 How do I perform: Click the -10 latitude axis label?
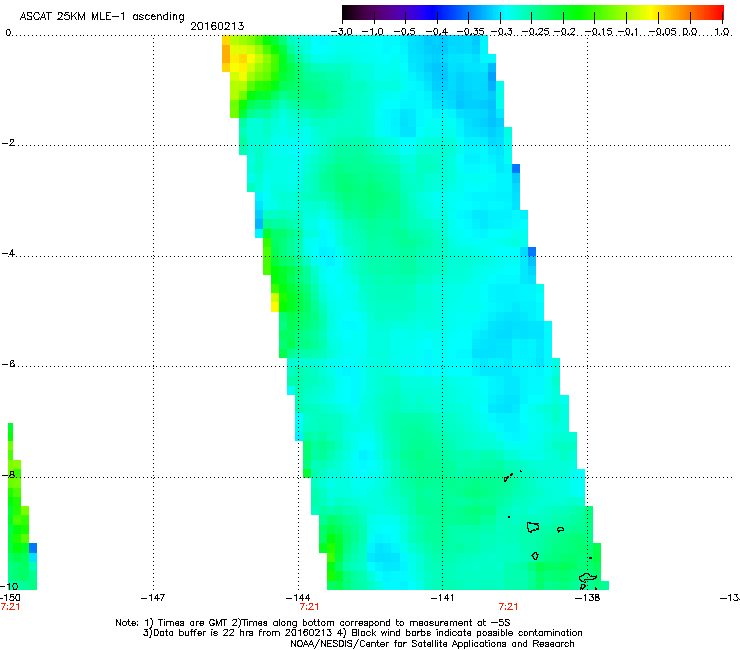point(9,586)
